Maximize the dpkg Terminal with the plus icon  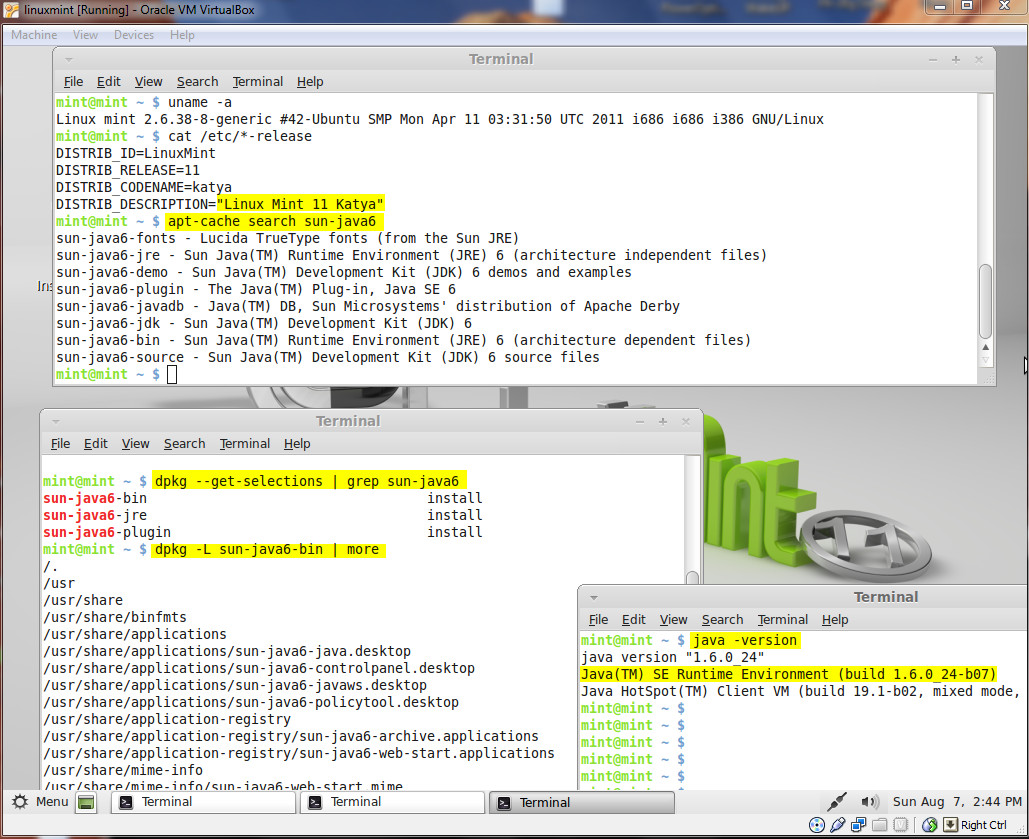pyautogui.click(x=663, y=421)
